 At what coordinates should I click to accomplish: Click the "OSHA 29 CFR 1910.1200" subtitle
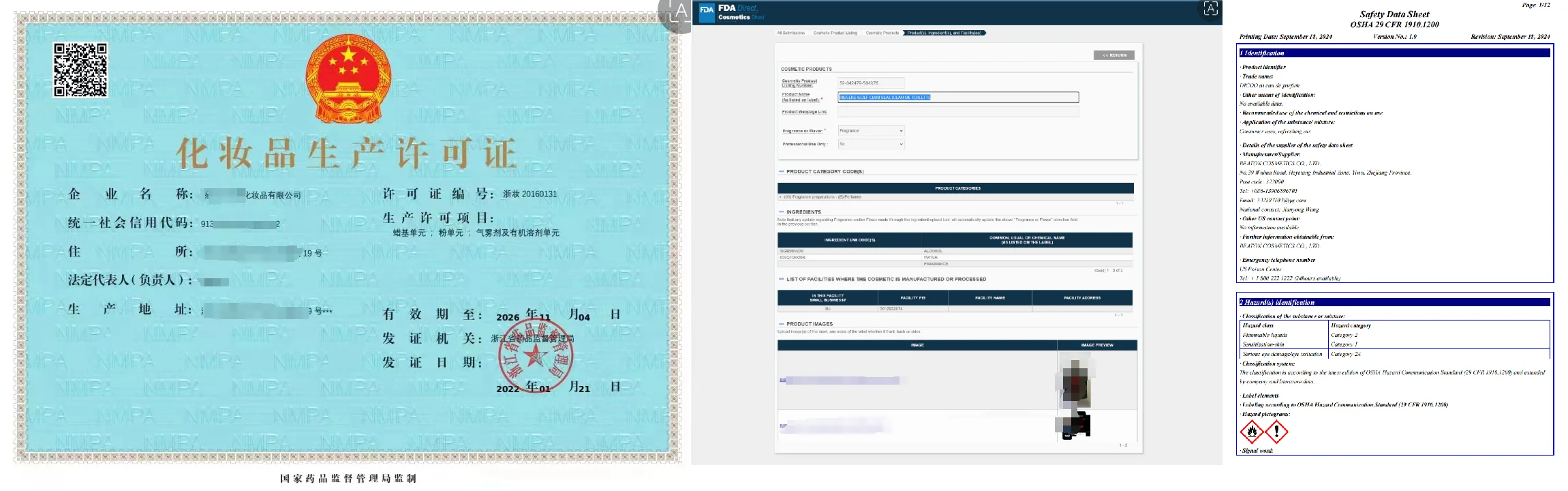(x=1394, y=25)
